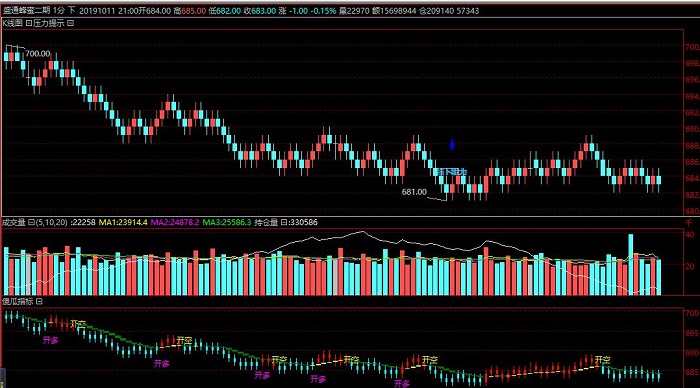Click the turnover 额15698944
700x388 pixels.
click(x=395, y=10)
